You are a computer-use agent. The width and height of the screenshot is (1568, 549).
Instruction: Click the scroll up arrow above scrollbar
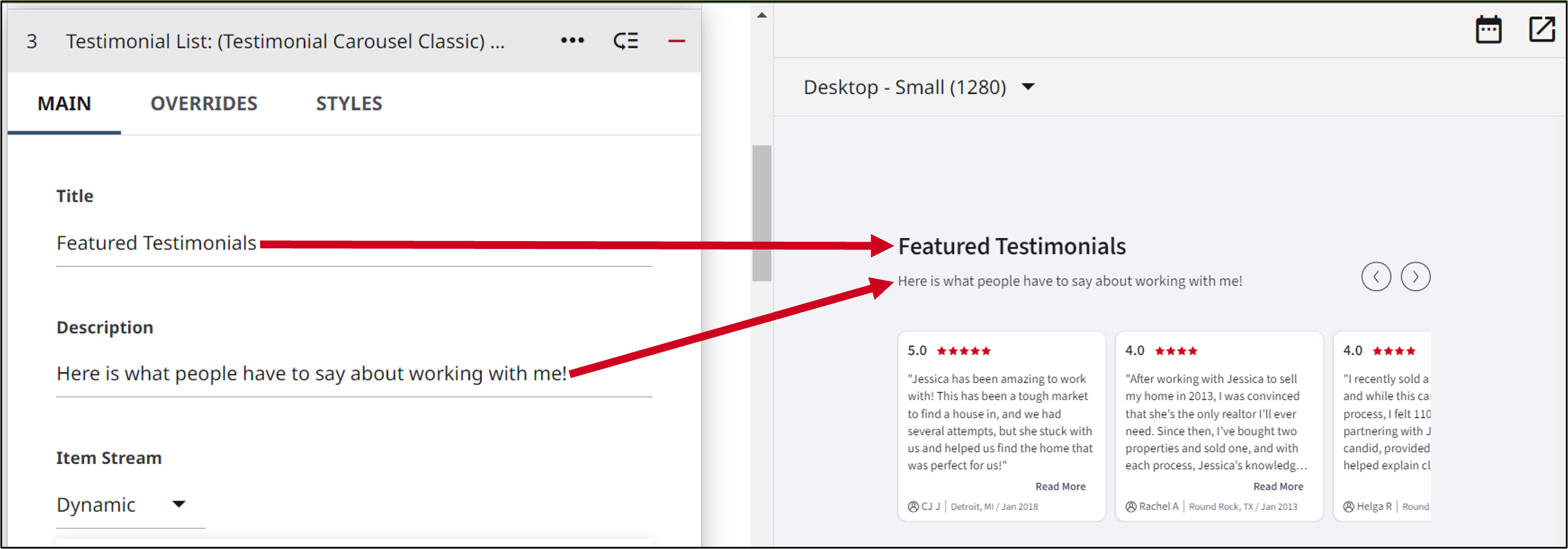click(761, 15)
